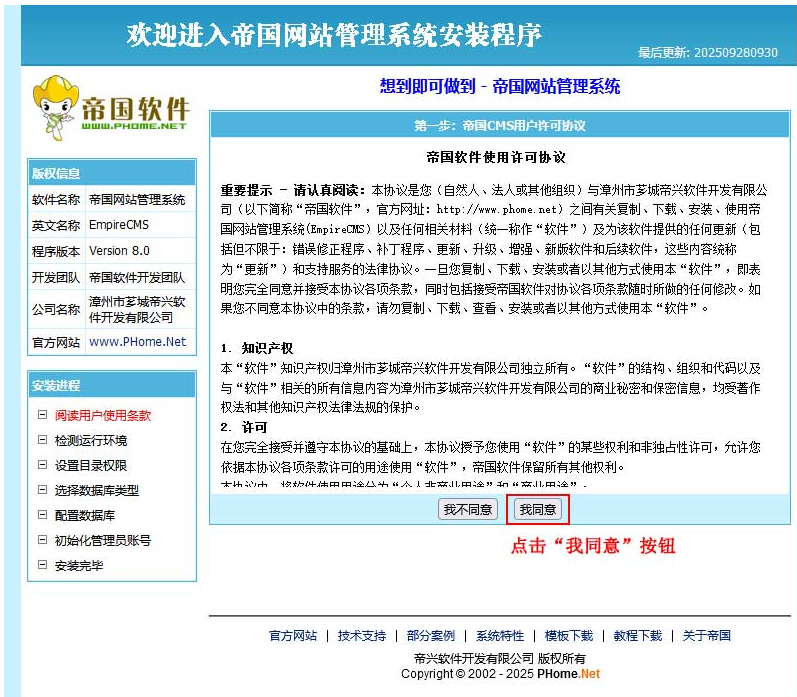
Task: Click the 官方网站 label cell in 版权信息
Action: coord(56,342)
